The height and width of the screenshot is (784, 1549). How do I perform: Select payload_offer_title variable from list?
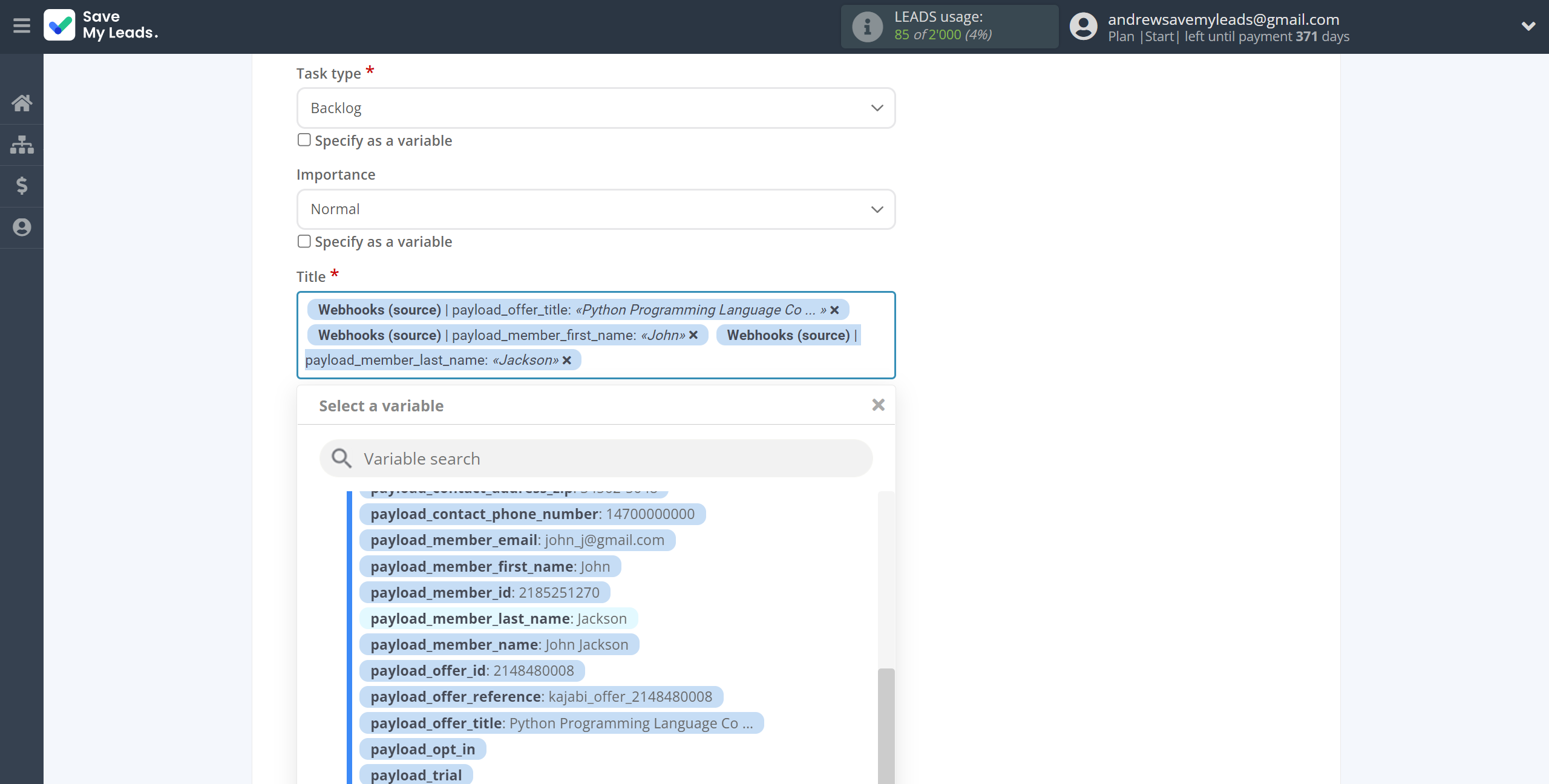coord(563,723)
